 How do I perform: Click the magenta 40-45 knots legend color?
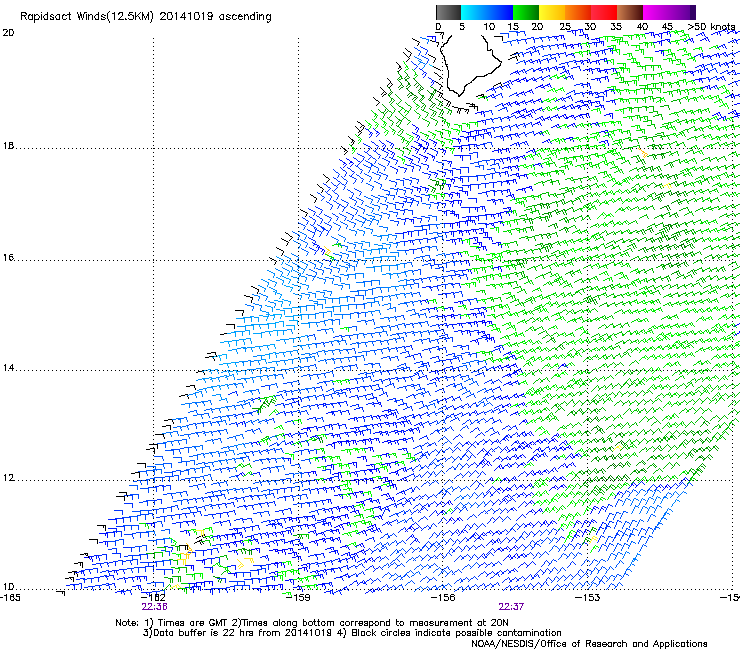point(656,12)
